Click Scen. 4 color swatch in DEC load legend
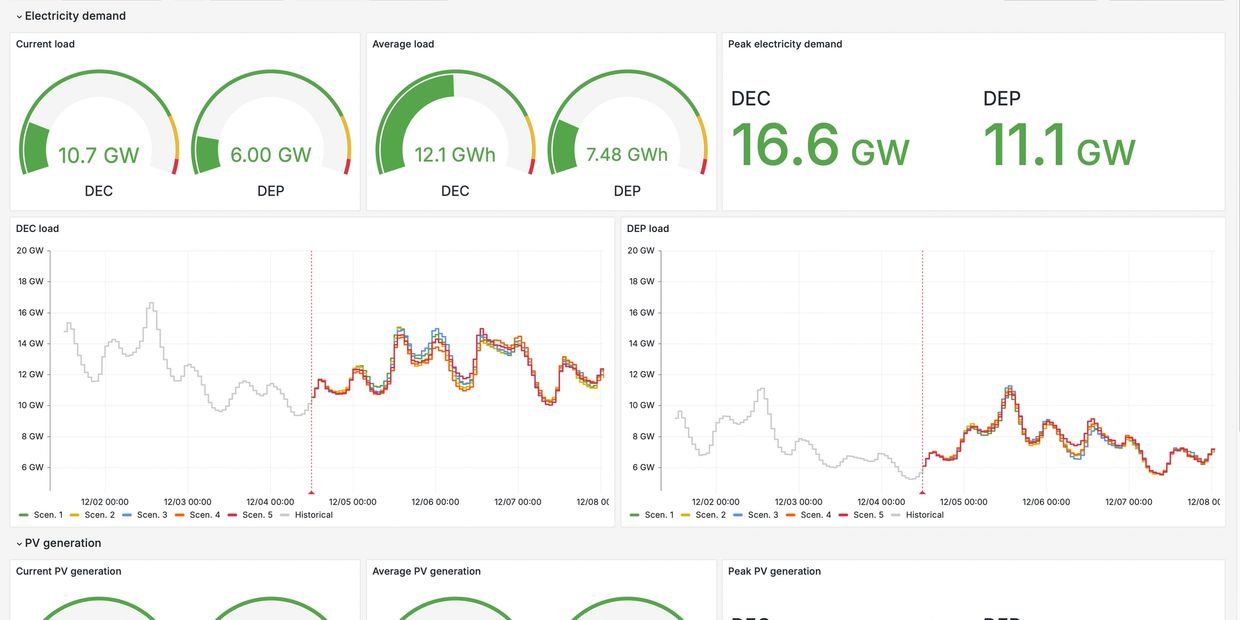The height and width of the screenshot is (620, 1240). point(179,515)
